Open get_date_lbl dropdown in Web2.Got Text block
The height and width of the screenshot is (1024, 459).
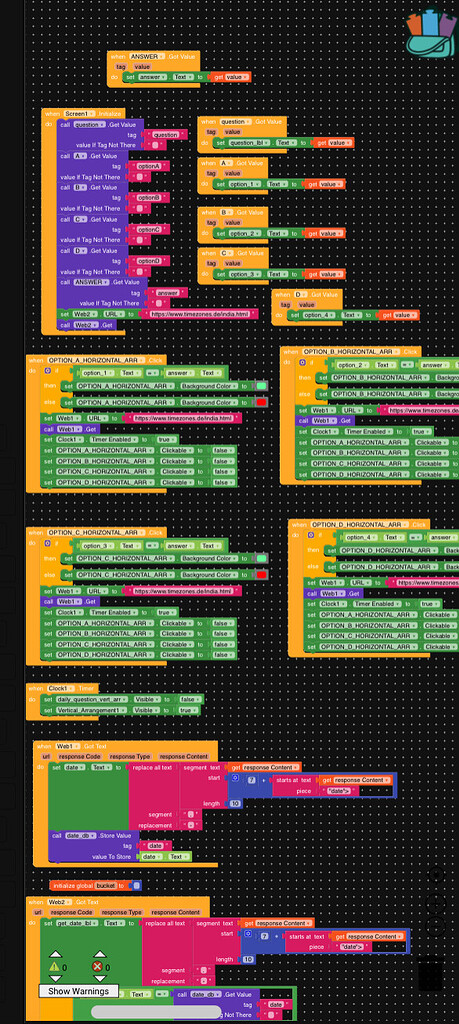(x=78, y=923)
